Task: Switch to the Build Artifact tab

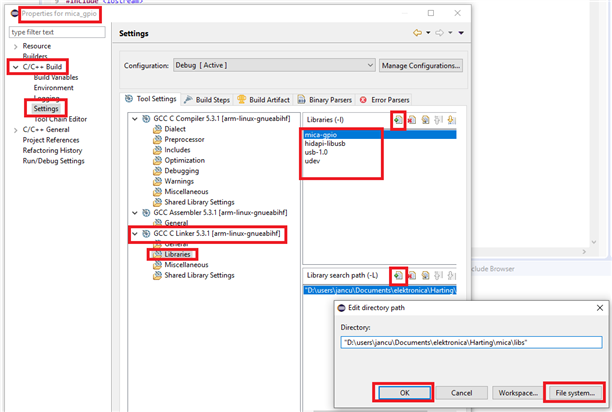Action: (263, 100)
